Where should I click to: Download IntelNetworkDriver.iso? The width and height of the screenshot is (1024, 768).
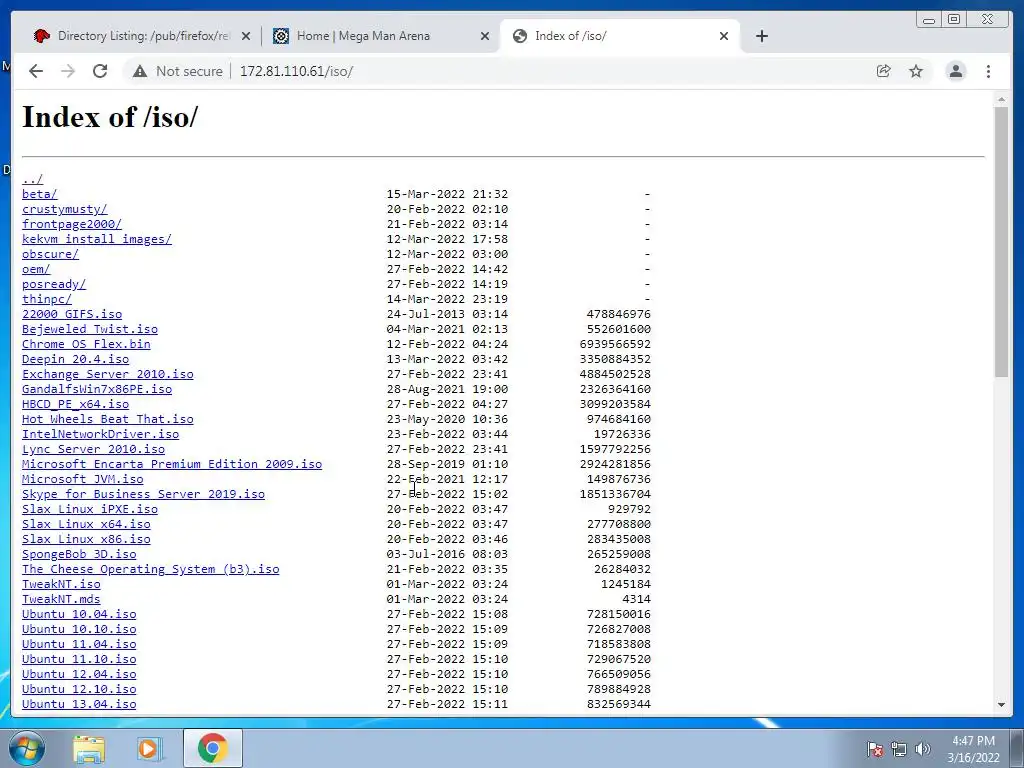pos(101,434)
